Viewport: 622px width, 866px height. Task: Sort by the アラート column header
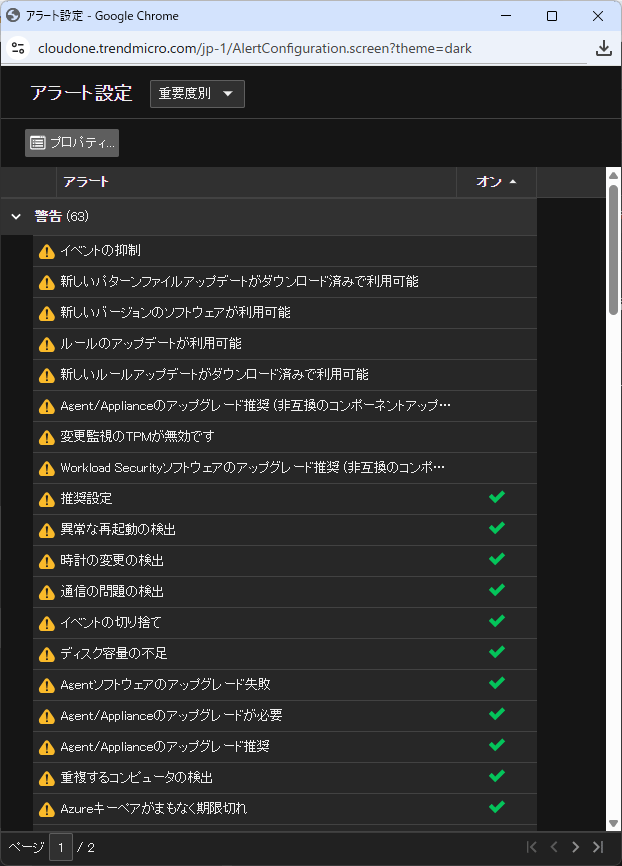[x=256, y=182]
